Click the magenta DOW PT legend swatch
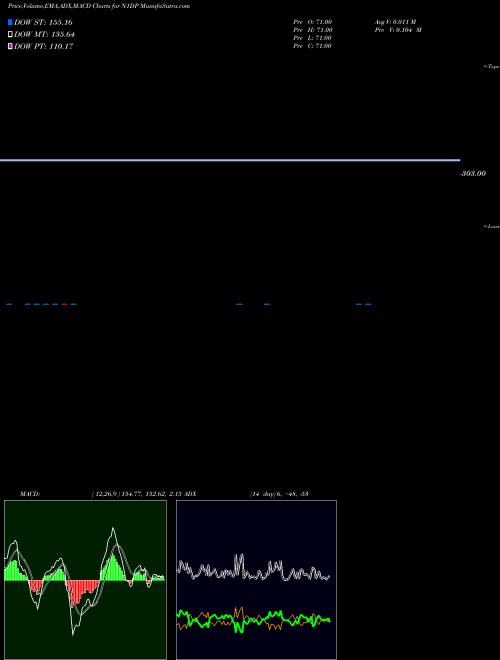Viewport: 500px width, 660px height. click(10, 46)
